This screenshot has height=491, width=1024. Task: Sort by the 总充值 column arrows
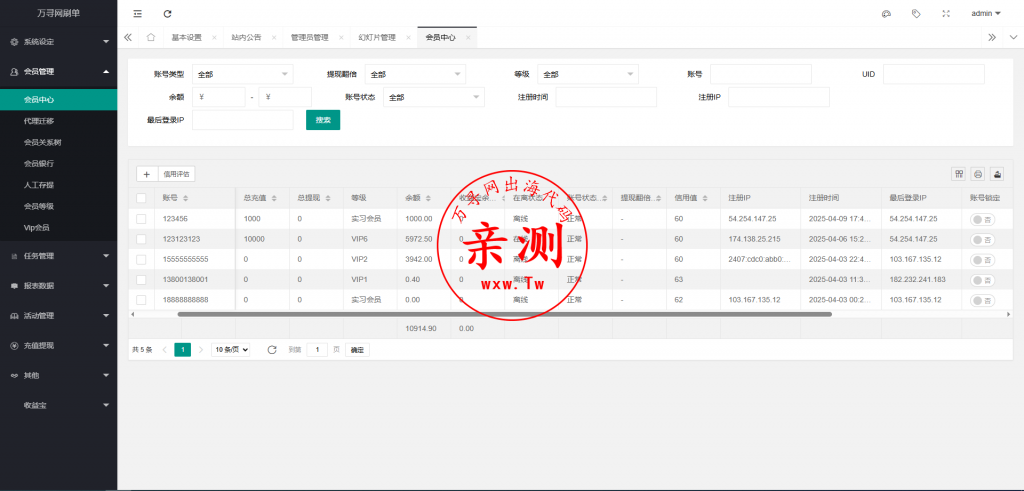[274, 198]
